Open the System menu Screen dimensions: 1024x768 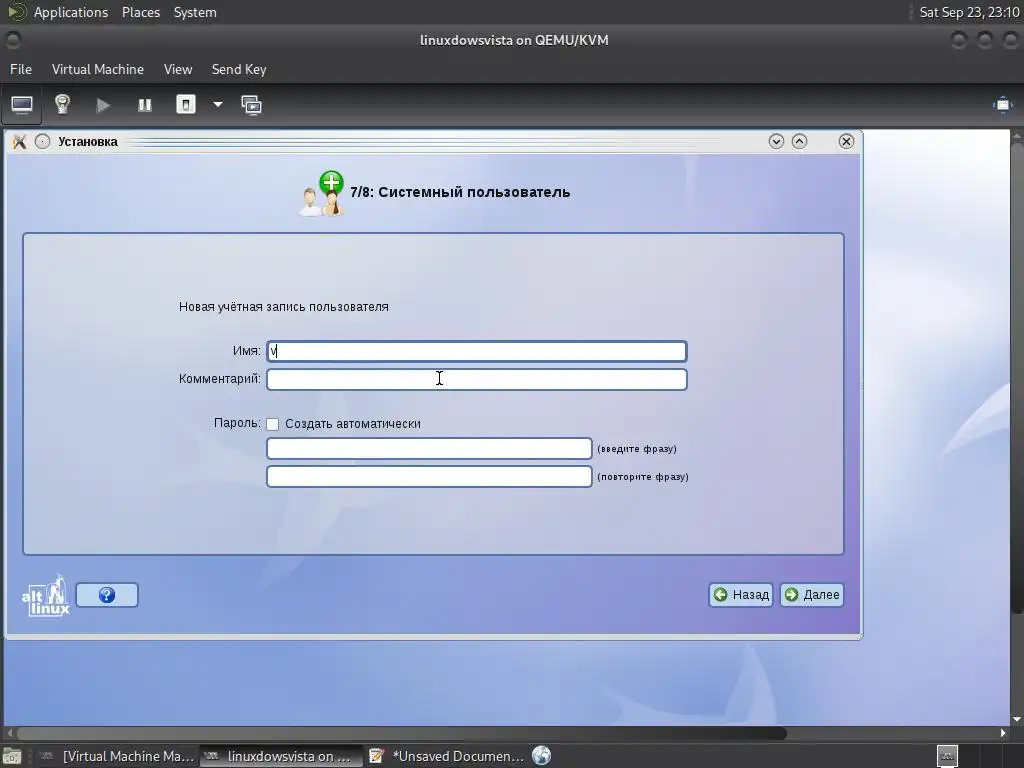click(195, 12)
